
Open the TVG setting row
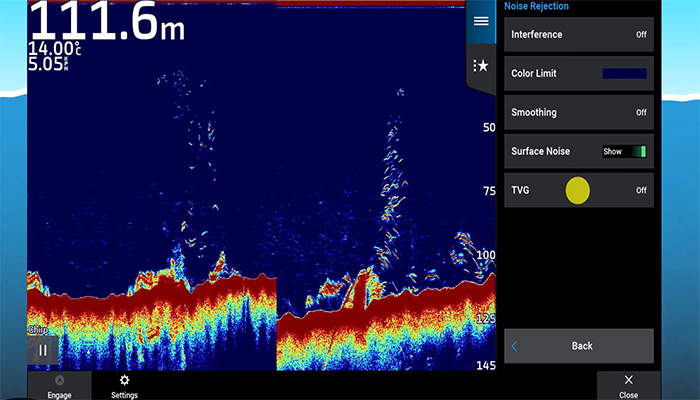579,190
